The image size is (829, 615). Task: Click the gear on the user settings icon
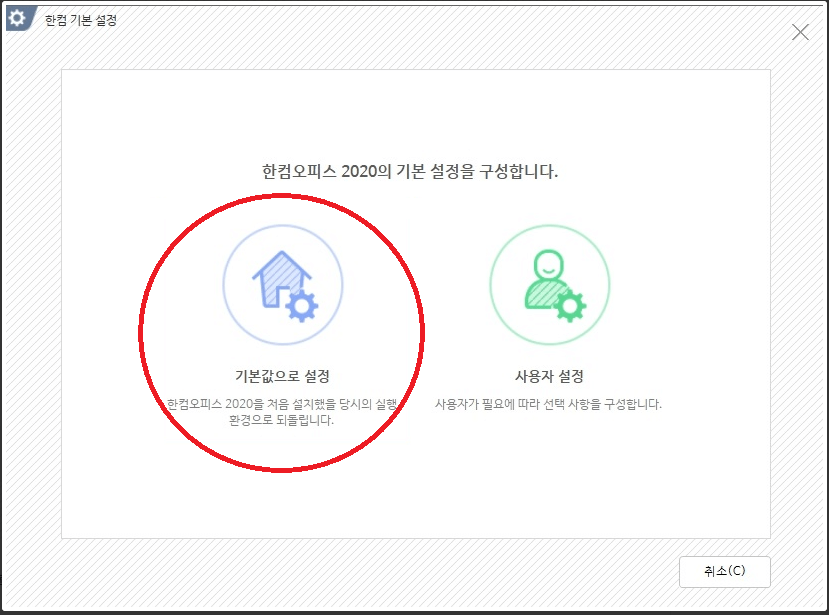coord(569,305)
